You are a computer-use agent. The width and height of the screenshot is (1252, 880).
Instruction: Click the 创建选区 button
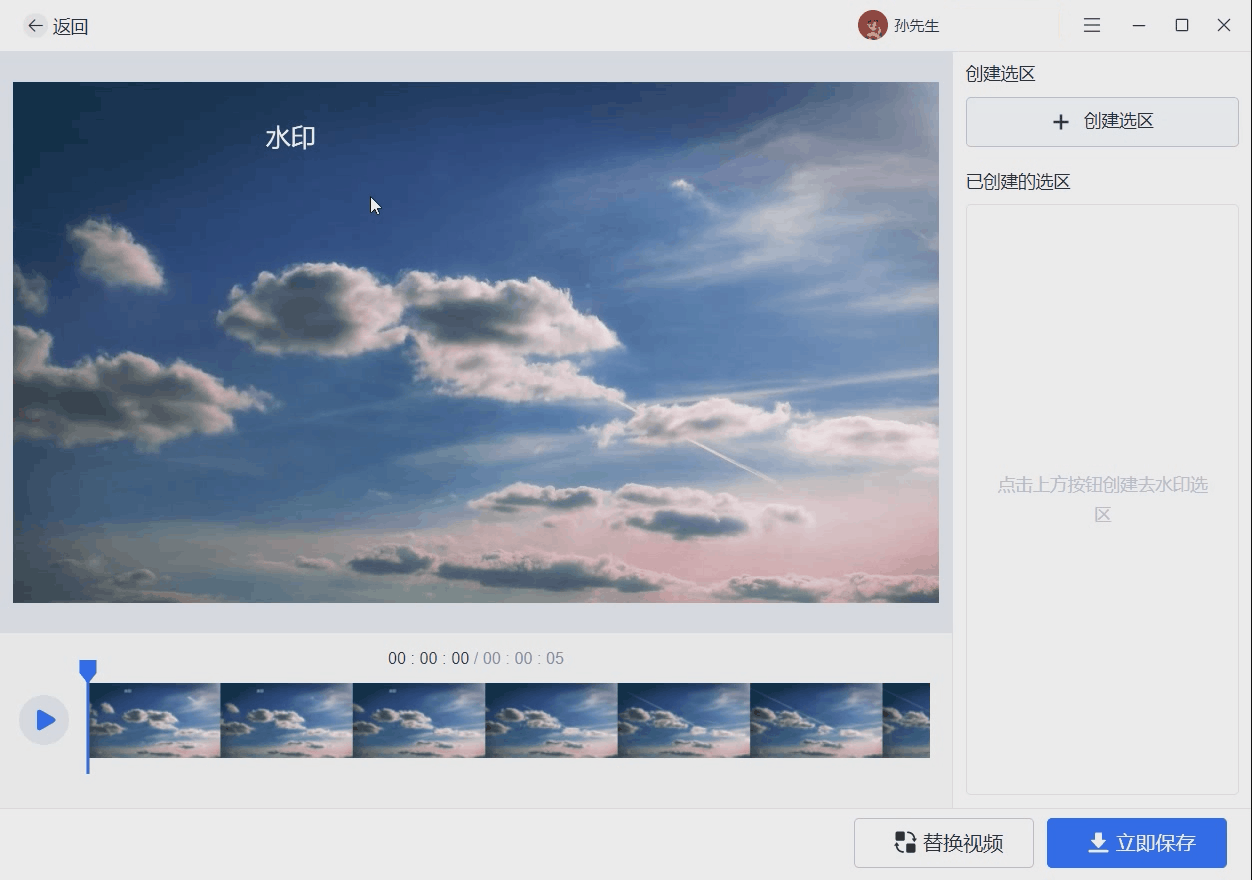coord(1102,122)
